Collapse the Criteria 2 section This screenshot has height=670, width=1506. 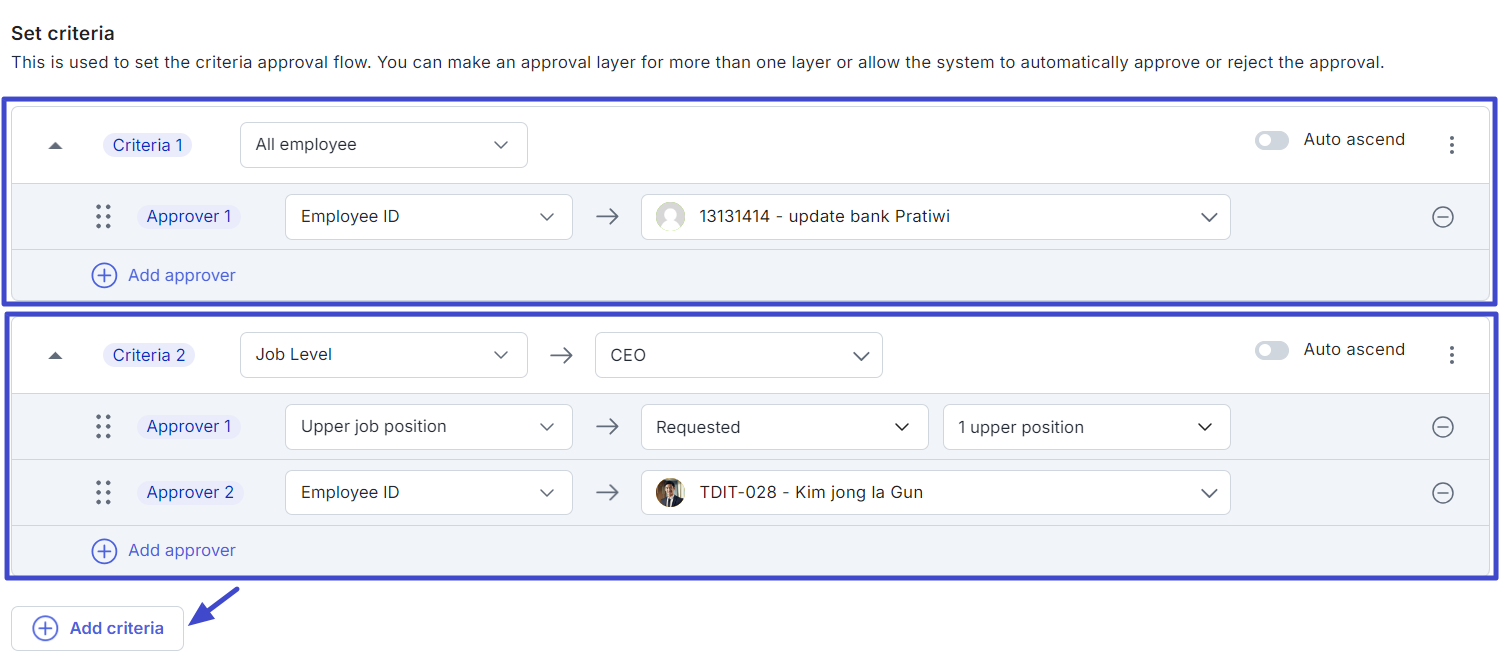[55, 355]
